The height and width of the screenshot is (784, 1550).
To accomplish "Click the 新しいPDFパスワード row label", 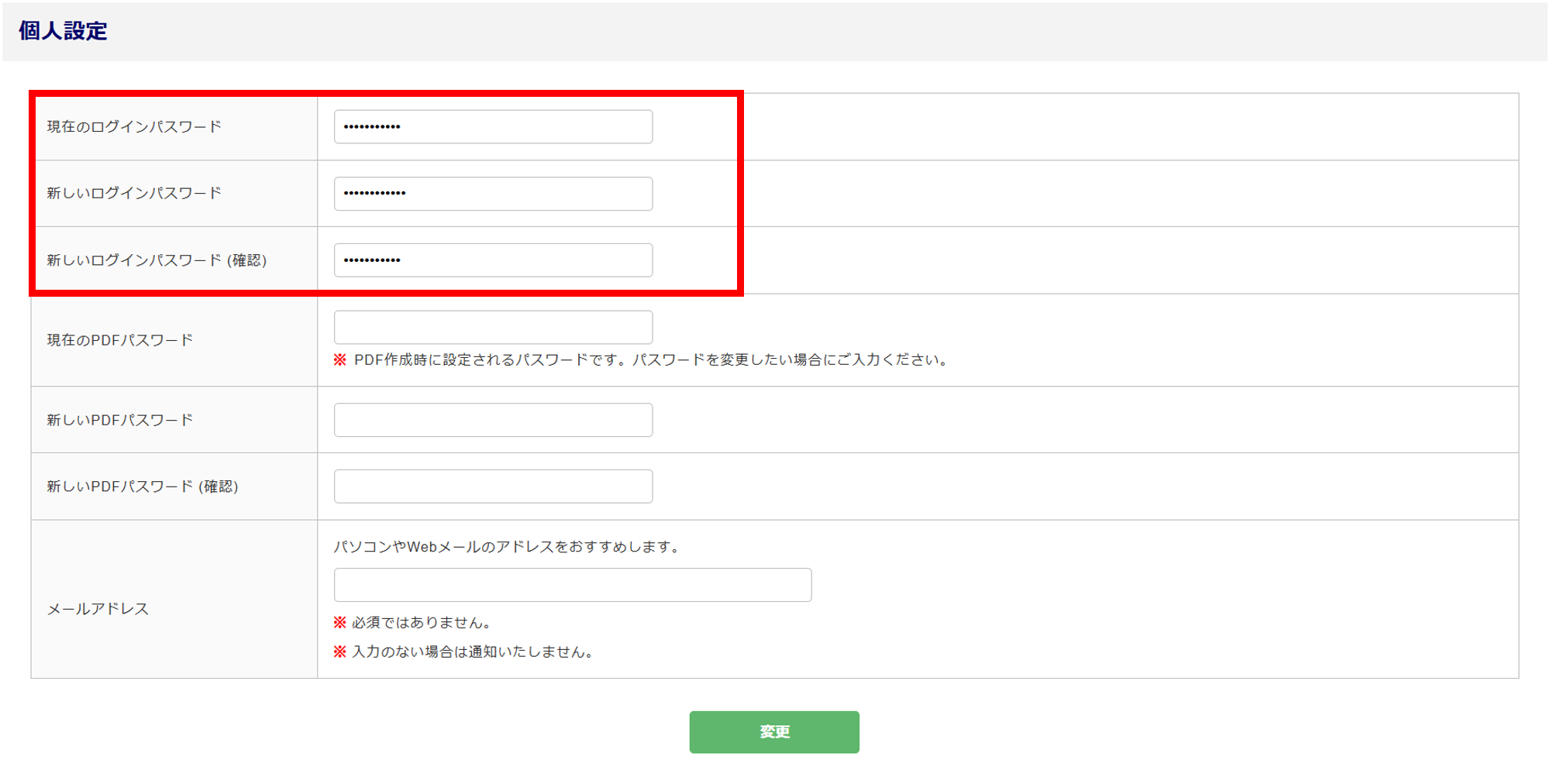I will point(120,420).
